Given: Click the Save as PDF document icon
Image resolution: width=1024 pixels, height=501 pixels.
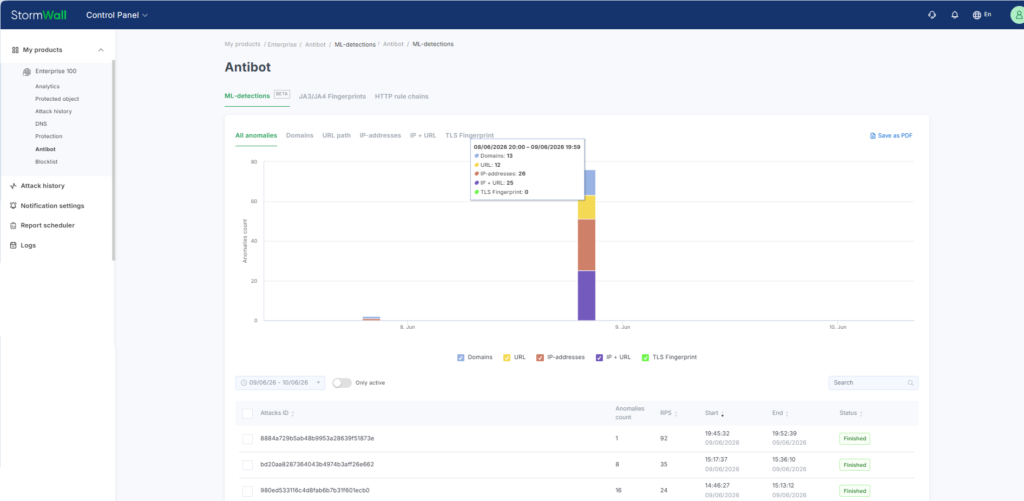Looking at the screenshot, I should (872, 136).
